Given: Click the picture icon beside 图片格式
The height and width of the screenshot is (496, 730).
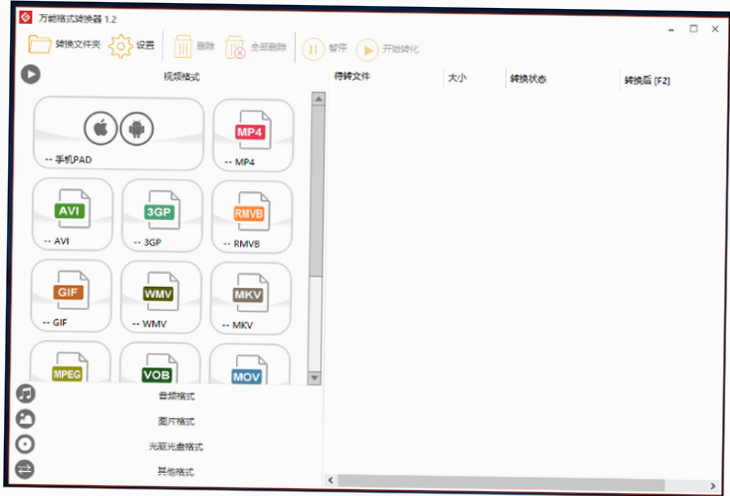Looking at the screenshot, I should point(25,419).
